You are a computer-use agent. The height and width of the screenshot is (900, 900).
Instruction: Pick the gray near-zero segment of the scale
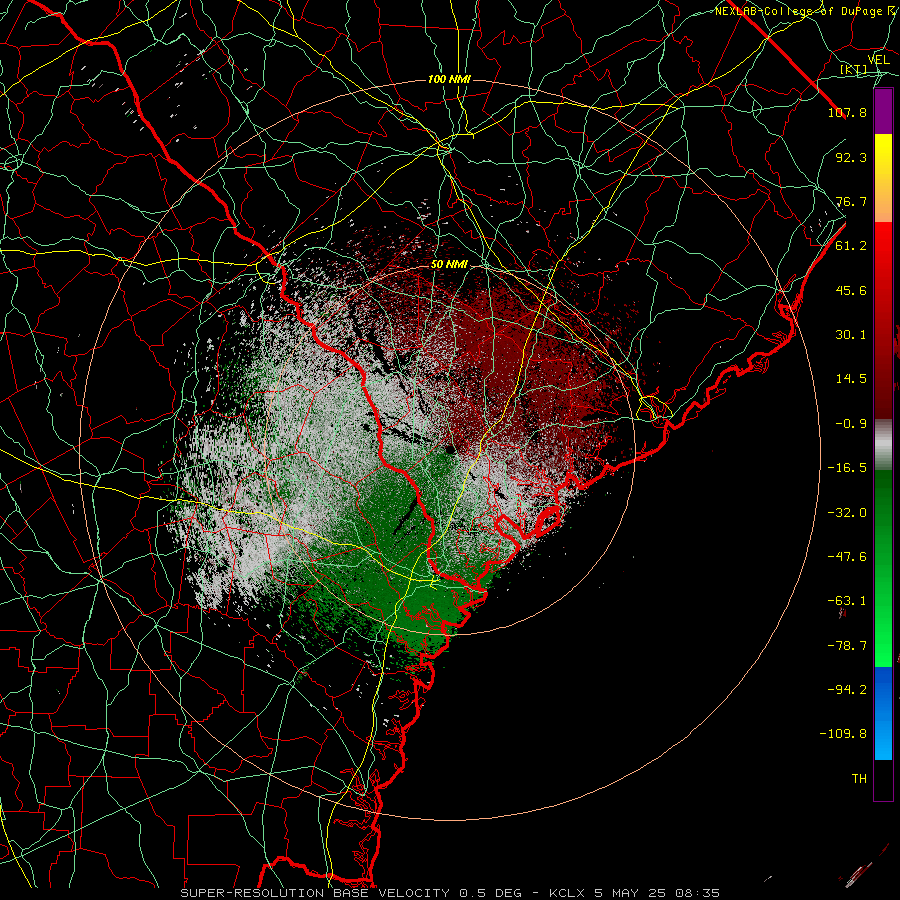click(x=883, y=445)
